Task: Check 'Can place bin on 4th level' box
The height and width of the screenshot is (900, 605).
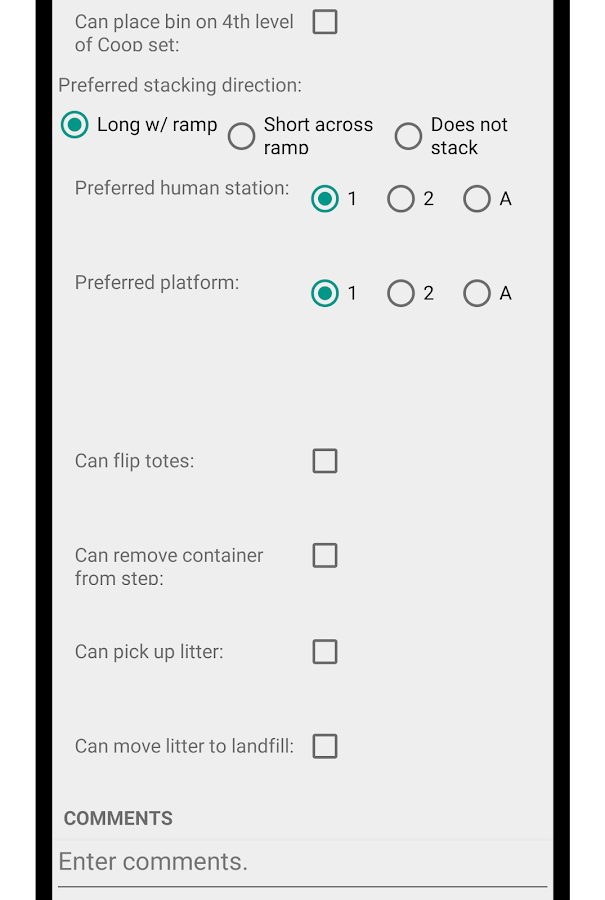Action: point(325,22)
